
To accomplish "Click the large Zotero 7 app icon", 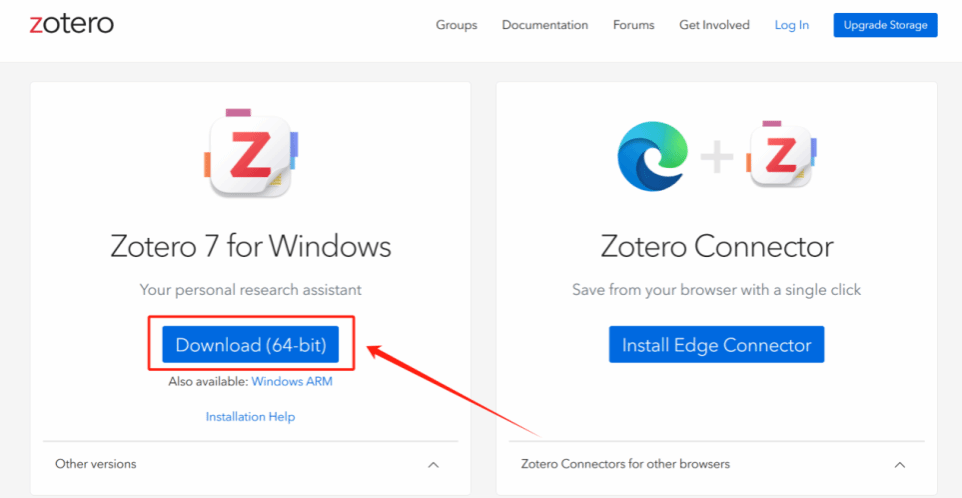I will pos(251,153).
